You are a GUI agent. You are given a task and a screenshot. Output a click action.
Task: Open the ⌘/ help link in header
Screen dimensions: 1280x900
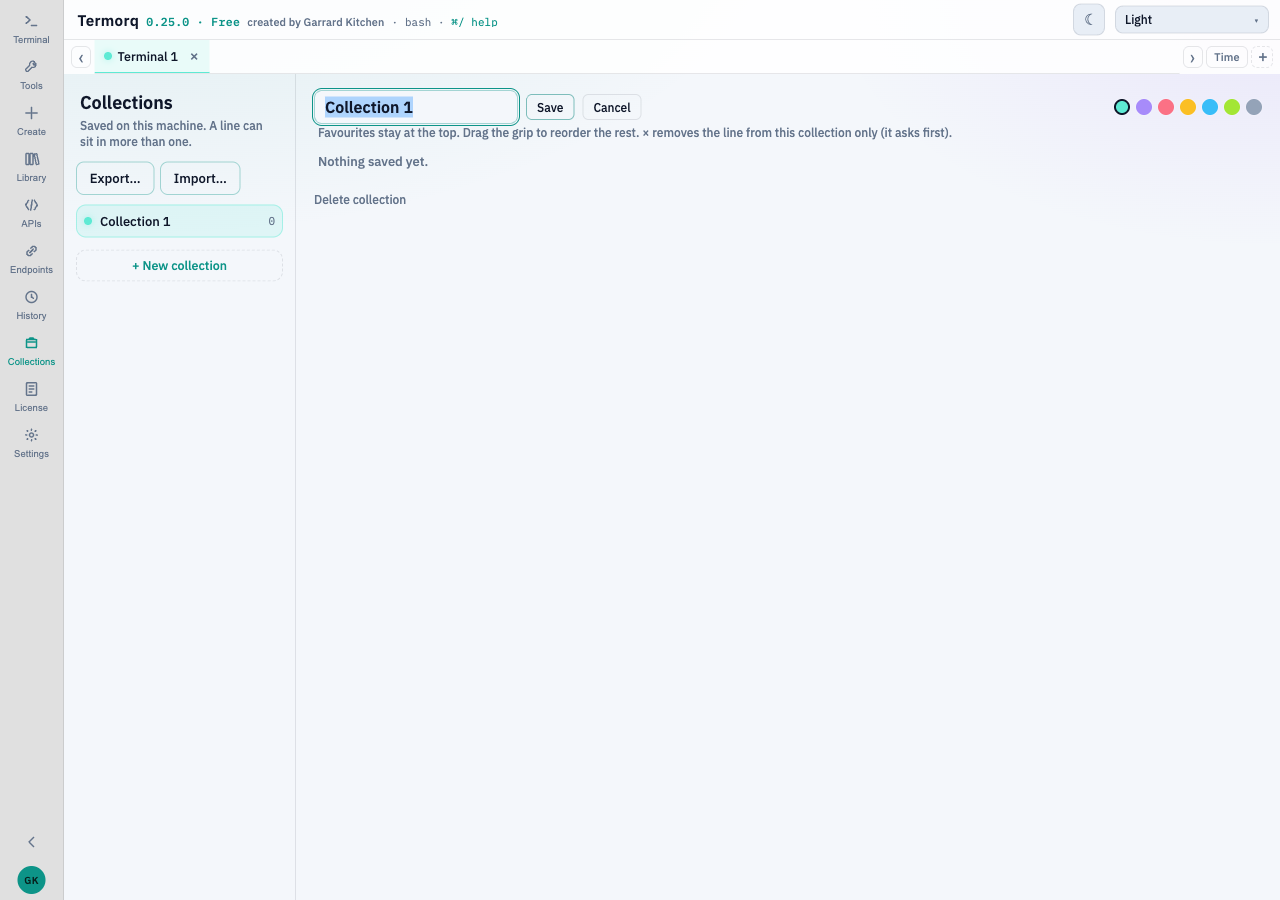pos(474,22)
